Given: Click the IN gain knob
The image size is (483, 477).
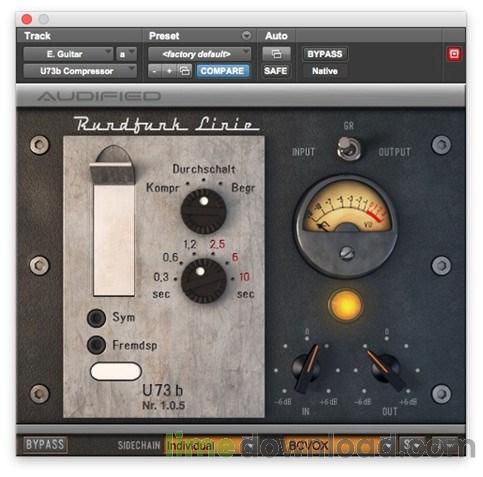Looking at the screenshot, I should click(307, 369).
